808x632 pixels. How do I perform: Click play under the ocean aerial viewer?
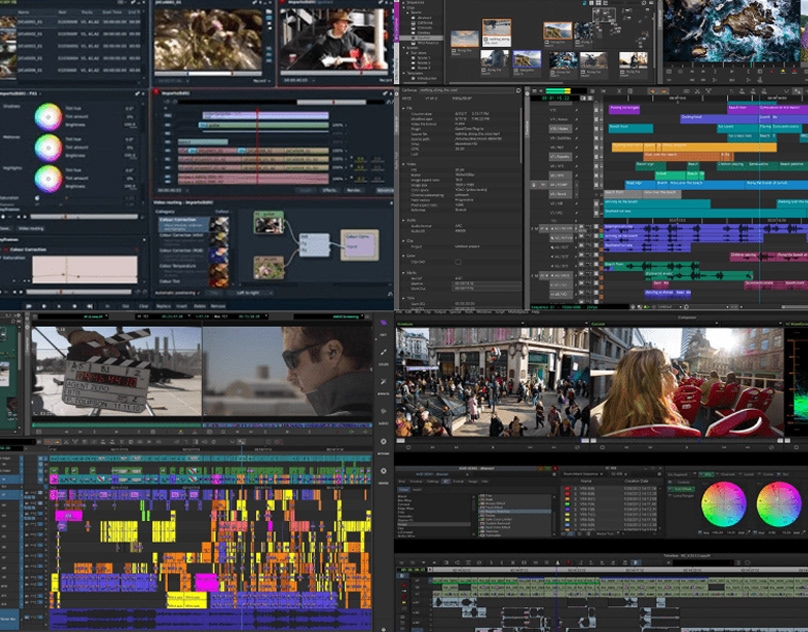point(732,72)
